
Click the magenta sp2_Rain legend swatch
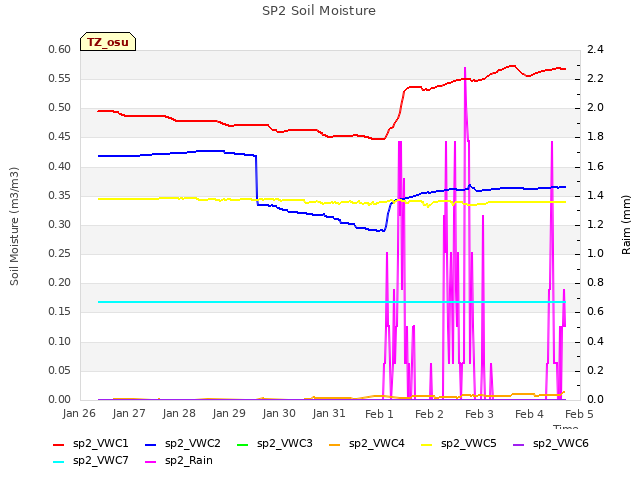point(151,462)
